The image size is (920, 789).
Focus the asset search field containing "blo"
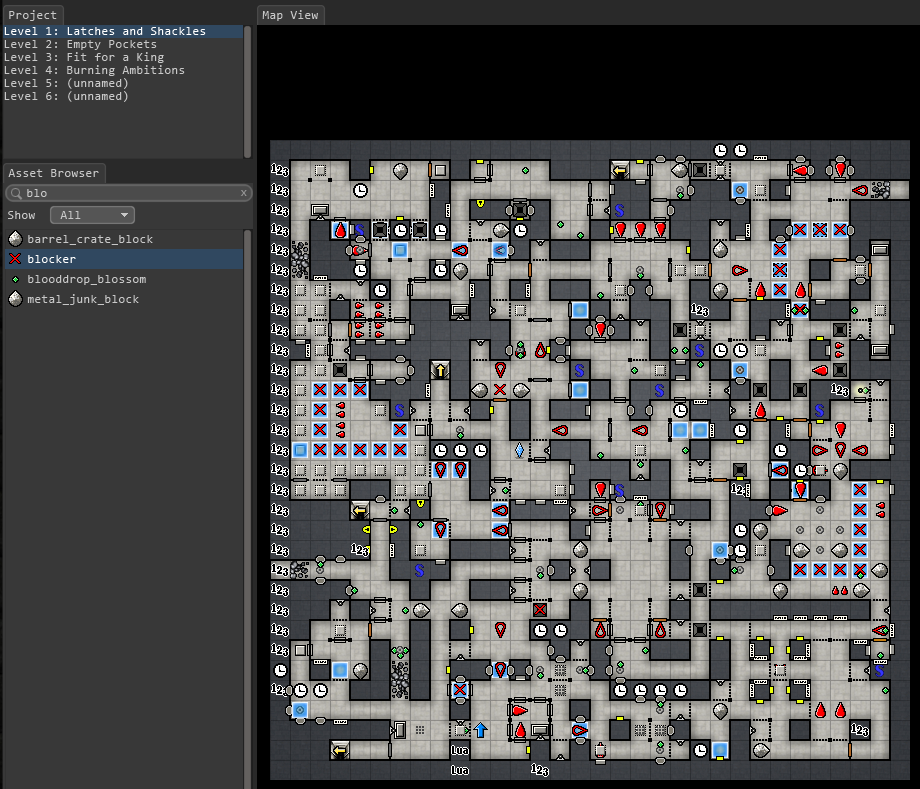125,193
